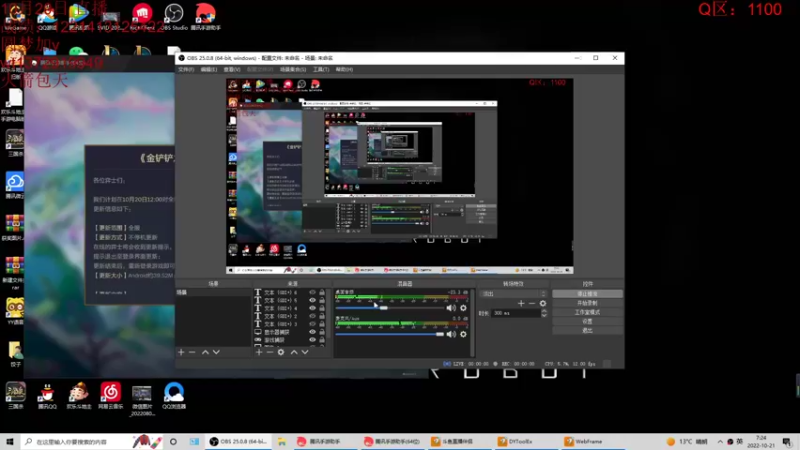The width and height of the screenshot is (800, 450).
Task: Open QQ浏览器 desktop icon
Action: pos(173,393)
